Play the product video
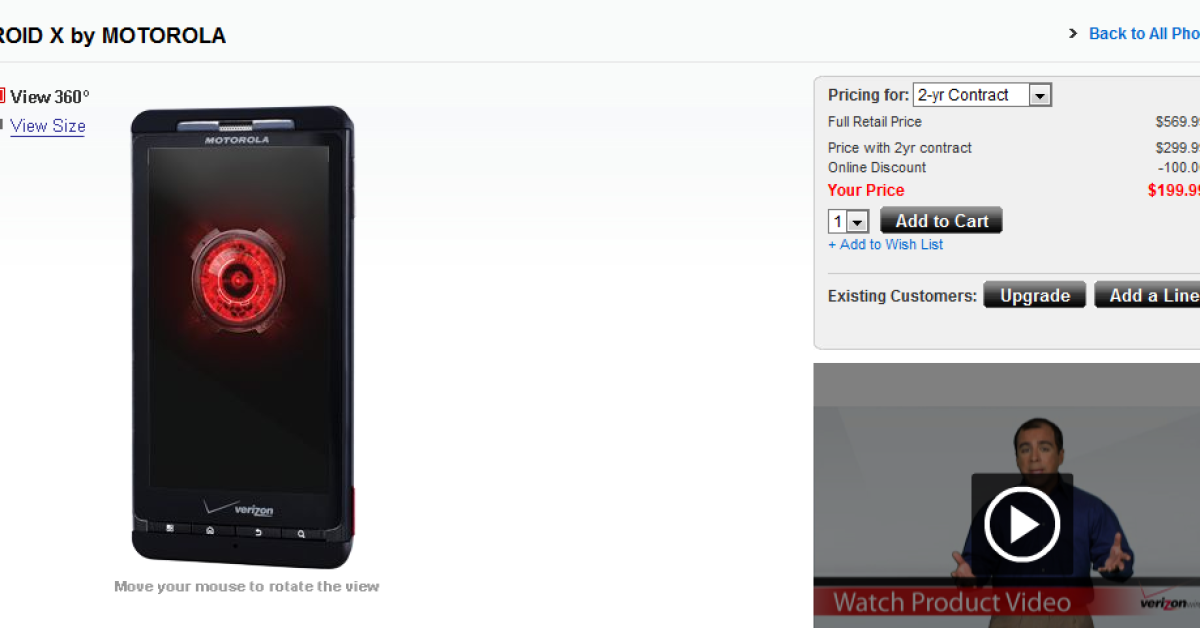The image size is (1200, 628). click(x=1021, y=524)
